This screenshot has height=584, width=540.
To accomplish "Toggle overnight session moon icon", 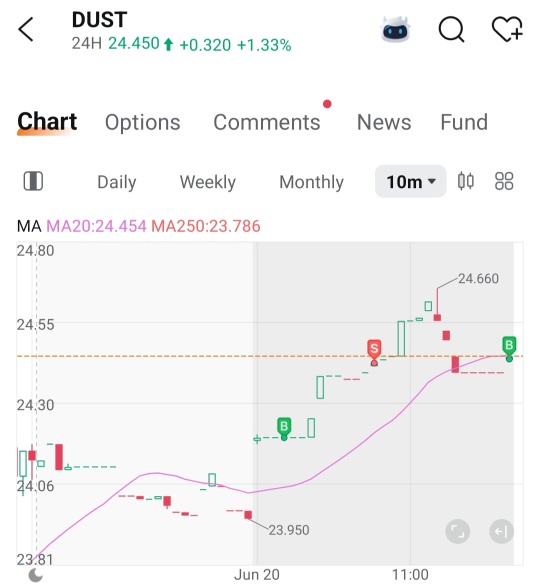I will coord(36,575).
